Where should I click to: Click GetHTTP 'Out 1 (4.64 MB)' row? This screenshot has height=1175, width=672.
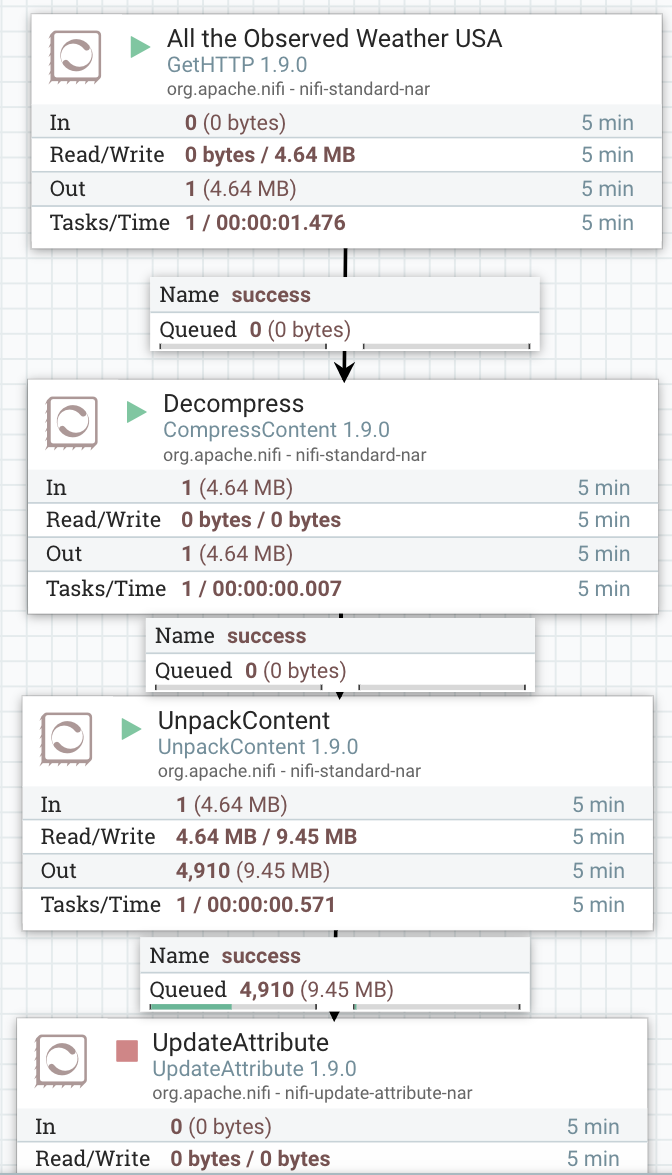tap(346, 188)
